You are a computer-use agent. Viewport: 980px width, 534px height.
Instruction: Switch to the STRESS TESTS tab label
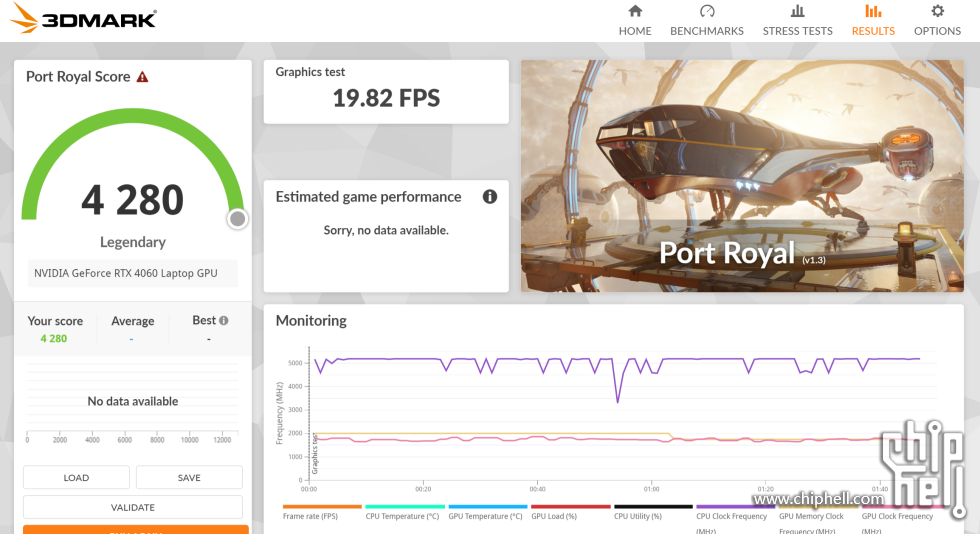[x=798, y=31]
